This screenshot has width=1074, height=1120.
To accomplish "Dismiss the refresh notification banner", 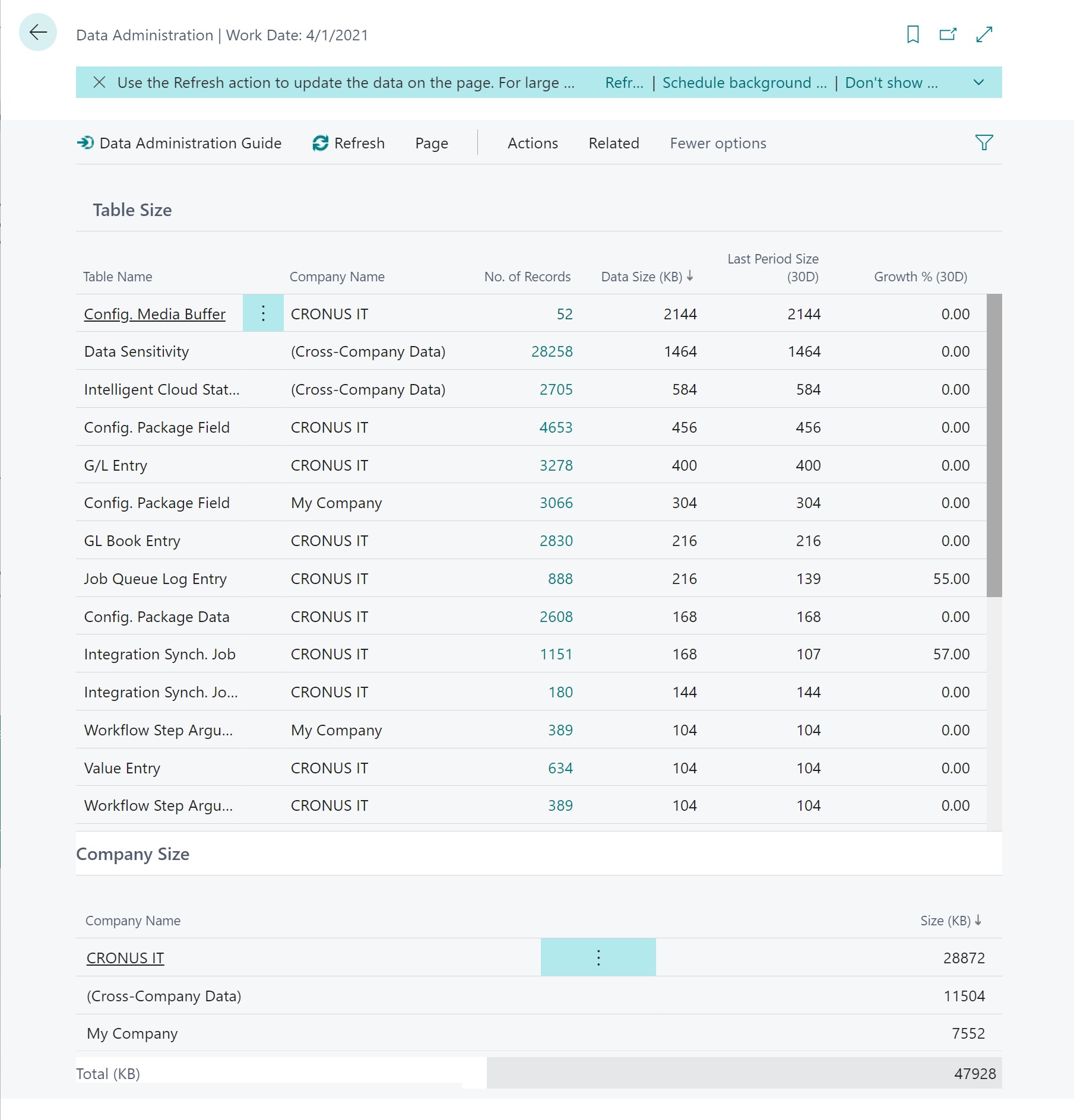I will pos(99,83).
